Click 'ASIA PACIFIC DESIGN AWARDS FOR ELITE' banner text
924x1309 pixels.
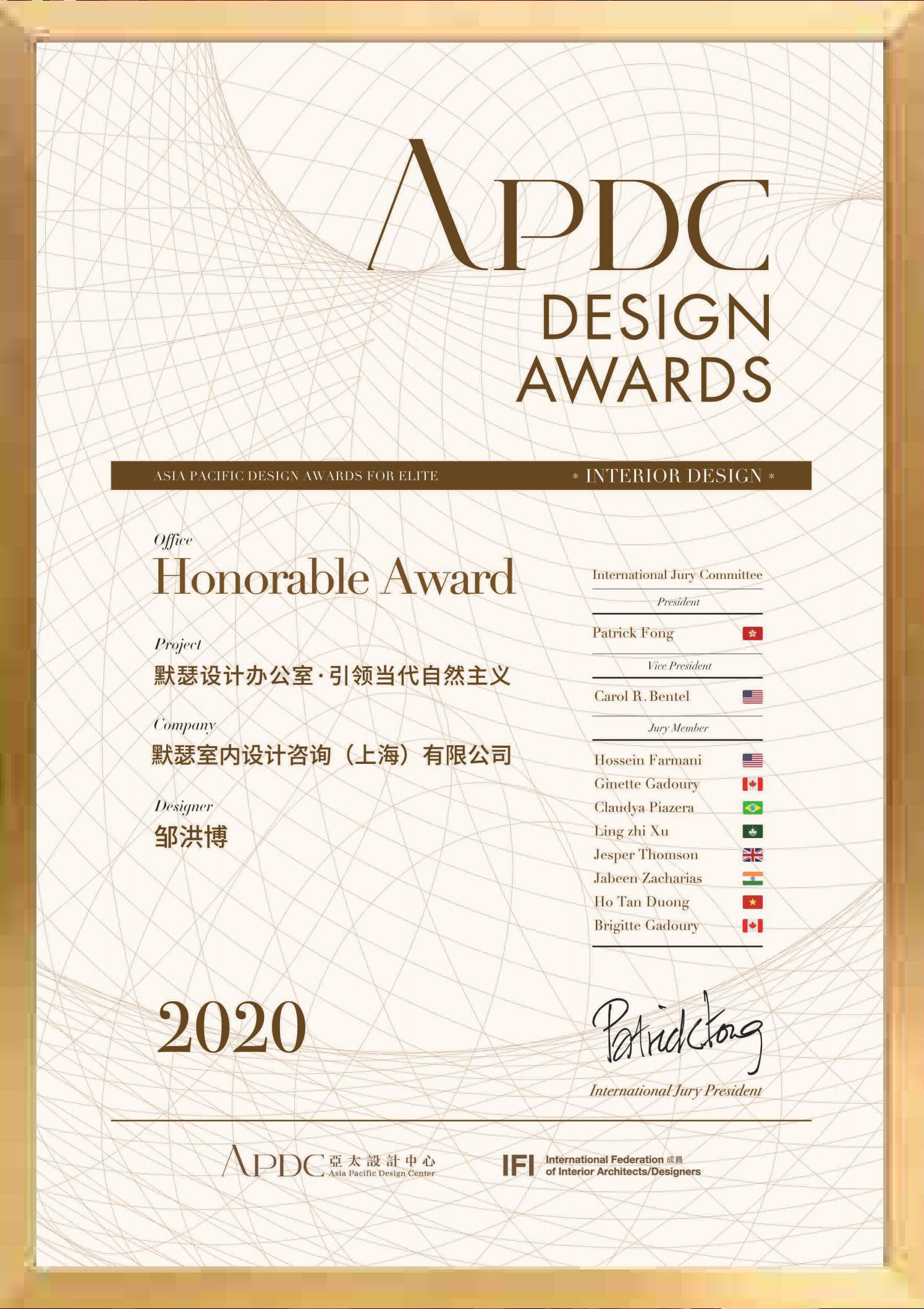[295, 476]
